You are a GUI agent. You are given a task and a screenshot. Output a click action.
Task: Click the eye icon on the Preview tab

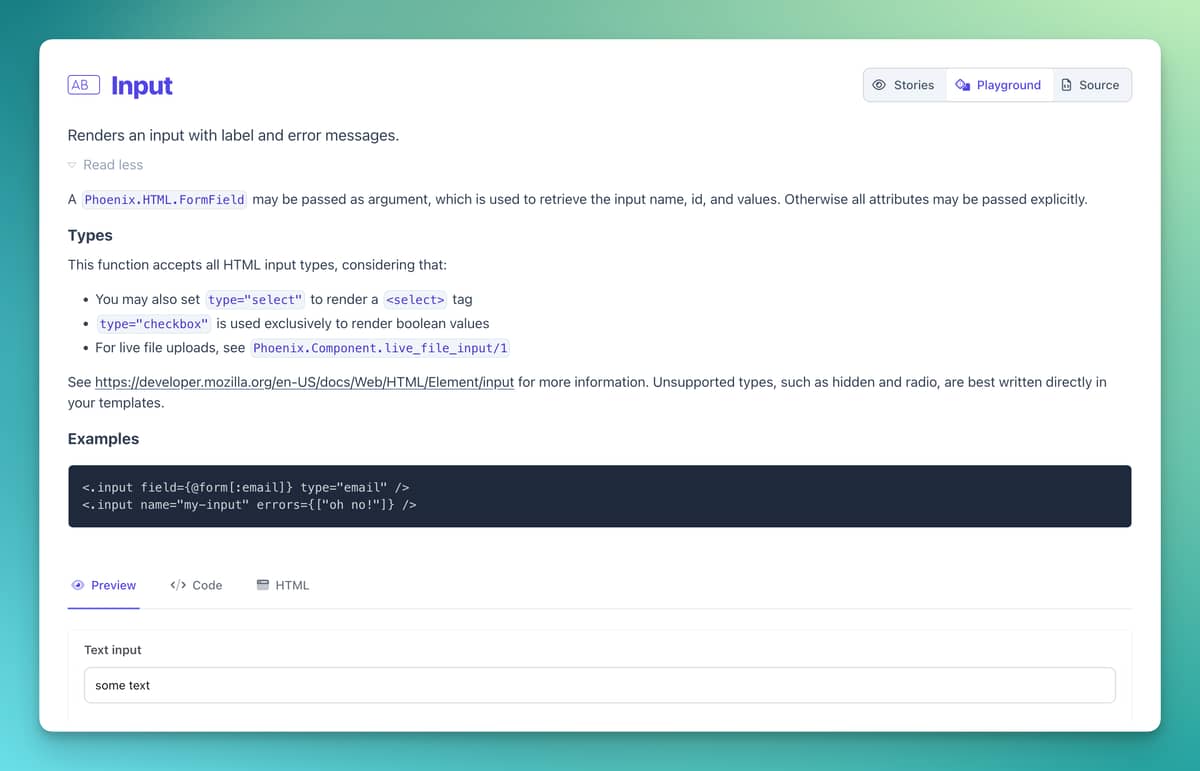(x=77, y=585)
